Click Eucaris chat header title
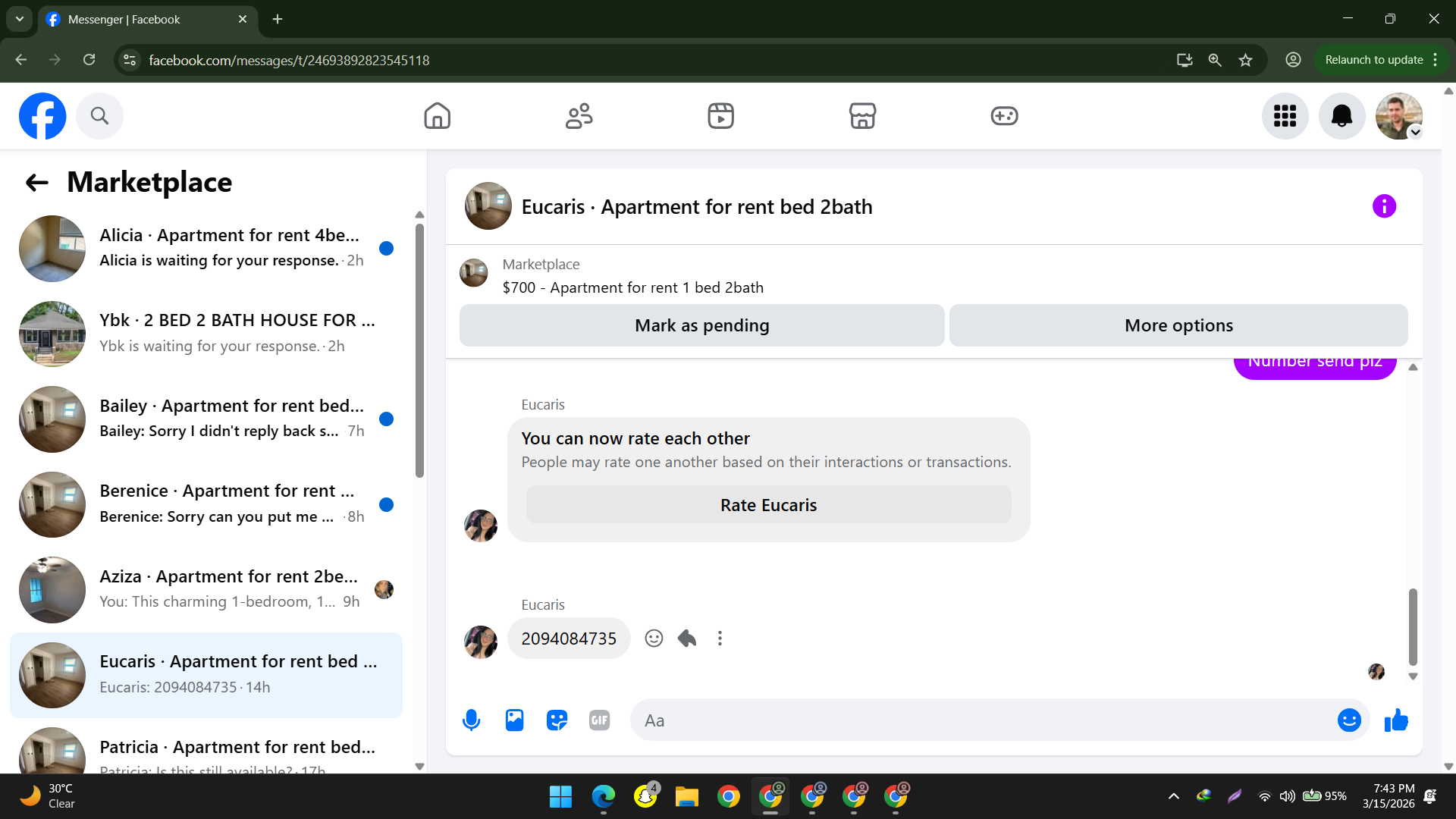 [697, 206]
